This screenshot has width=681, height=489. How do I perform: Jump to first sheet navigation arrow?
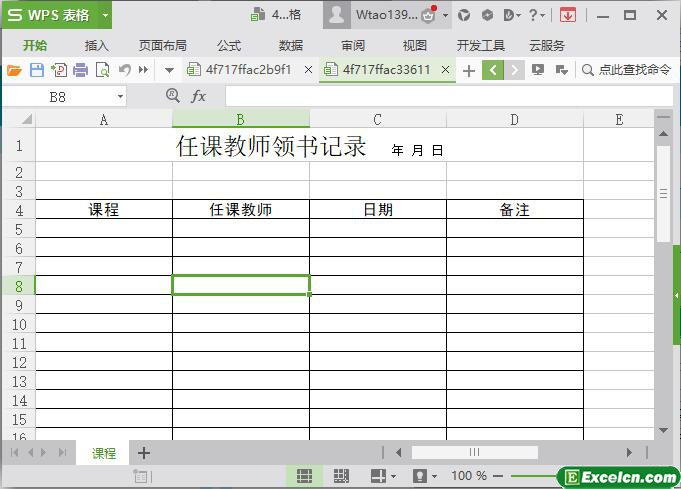[14, 453]
